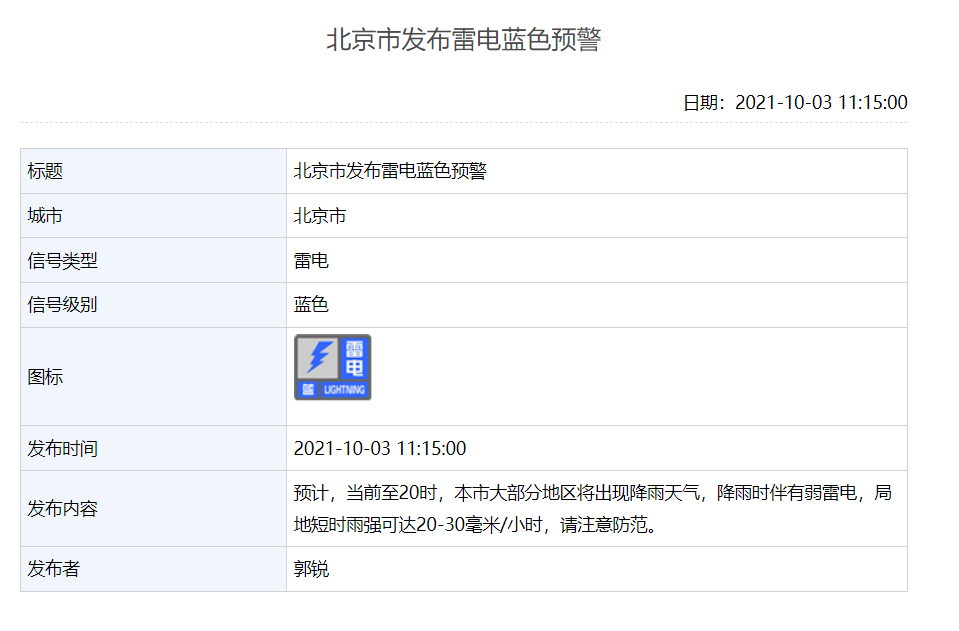Select the 标题 row label
Image resolution: width=959 pixels, height=631 pixels.
pyautogui.click(x=45, y=171)
